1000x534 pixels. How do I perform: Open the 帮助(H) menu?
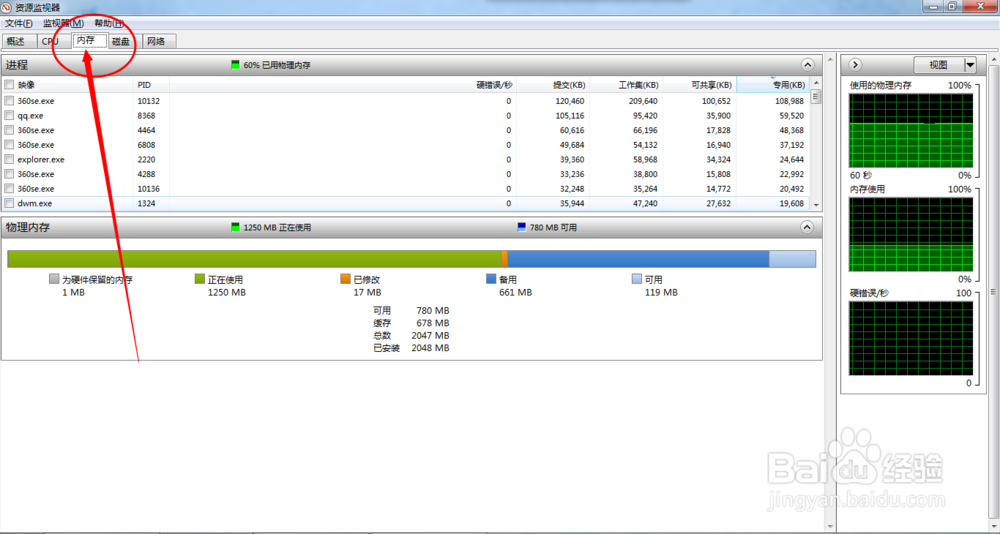pyautogui.click(x=109, y=24)
